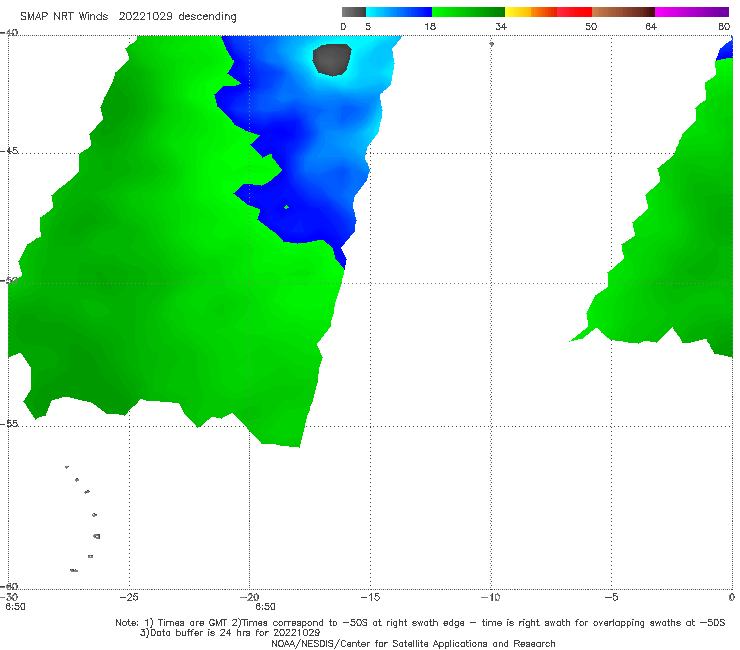Image resolution: width=740 pixels, height=650 pixels.
Task: Click the word 'descending' in the title
Action: tap(207, 17)
